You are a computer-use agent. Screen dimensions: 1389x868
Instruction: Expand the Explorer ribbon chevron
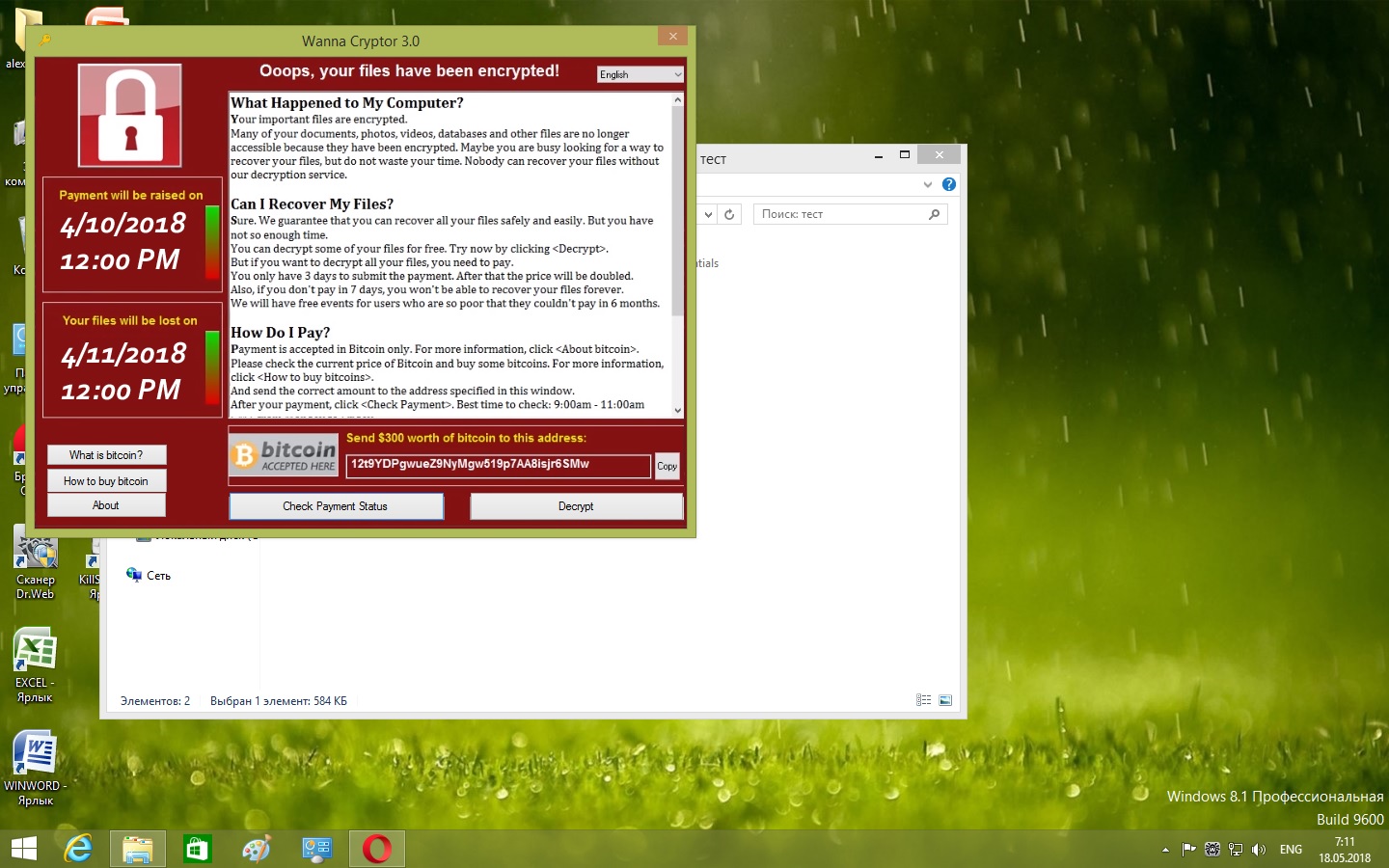[x=928, y=184]
